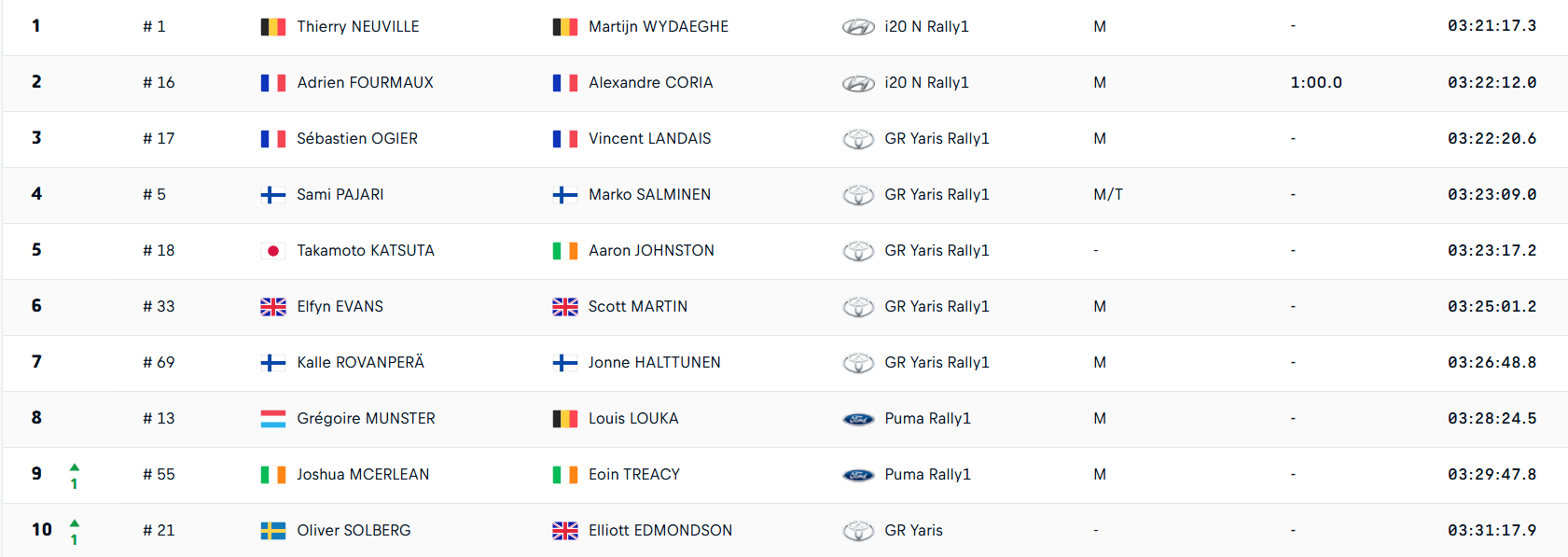
Task: Open co-driver Martijn Wydaeghe's name
Action: click(658, 26)
